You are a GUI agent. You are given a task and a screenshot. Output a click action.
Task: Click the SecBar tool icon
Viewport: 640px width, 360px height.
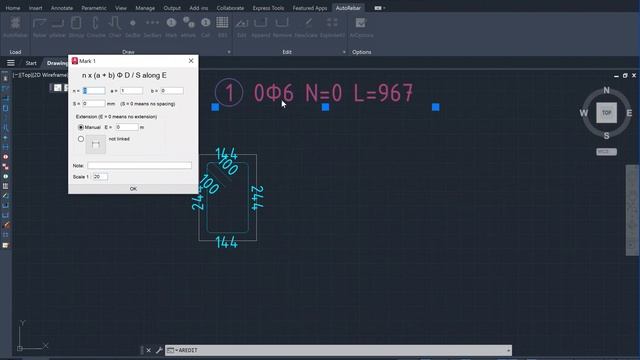point(133,27)
